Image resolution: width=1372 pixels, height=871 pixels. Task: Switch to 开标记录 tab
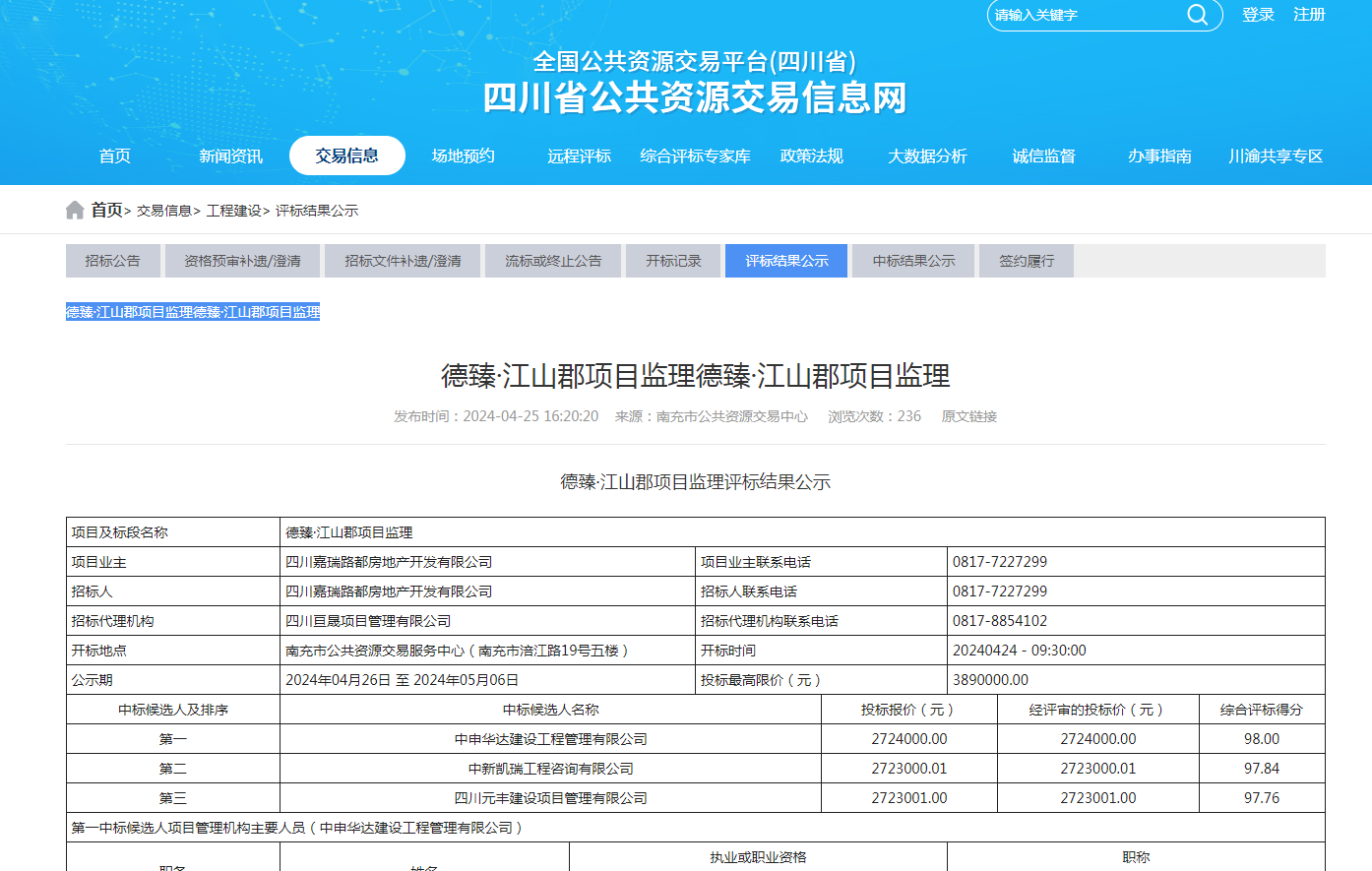tap(674, 261)
